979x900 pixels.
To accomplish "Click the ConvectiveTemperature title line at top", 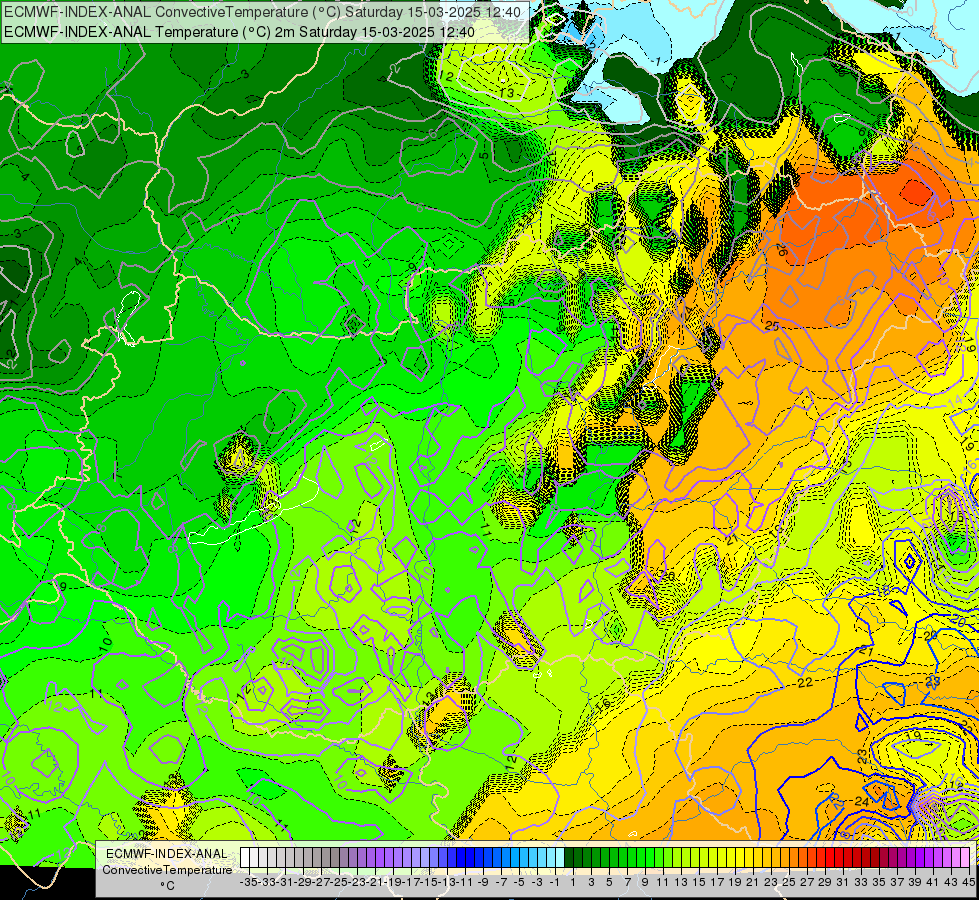I will click(x=262, y=12).
